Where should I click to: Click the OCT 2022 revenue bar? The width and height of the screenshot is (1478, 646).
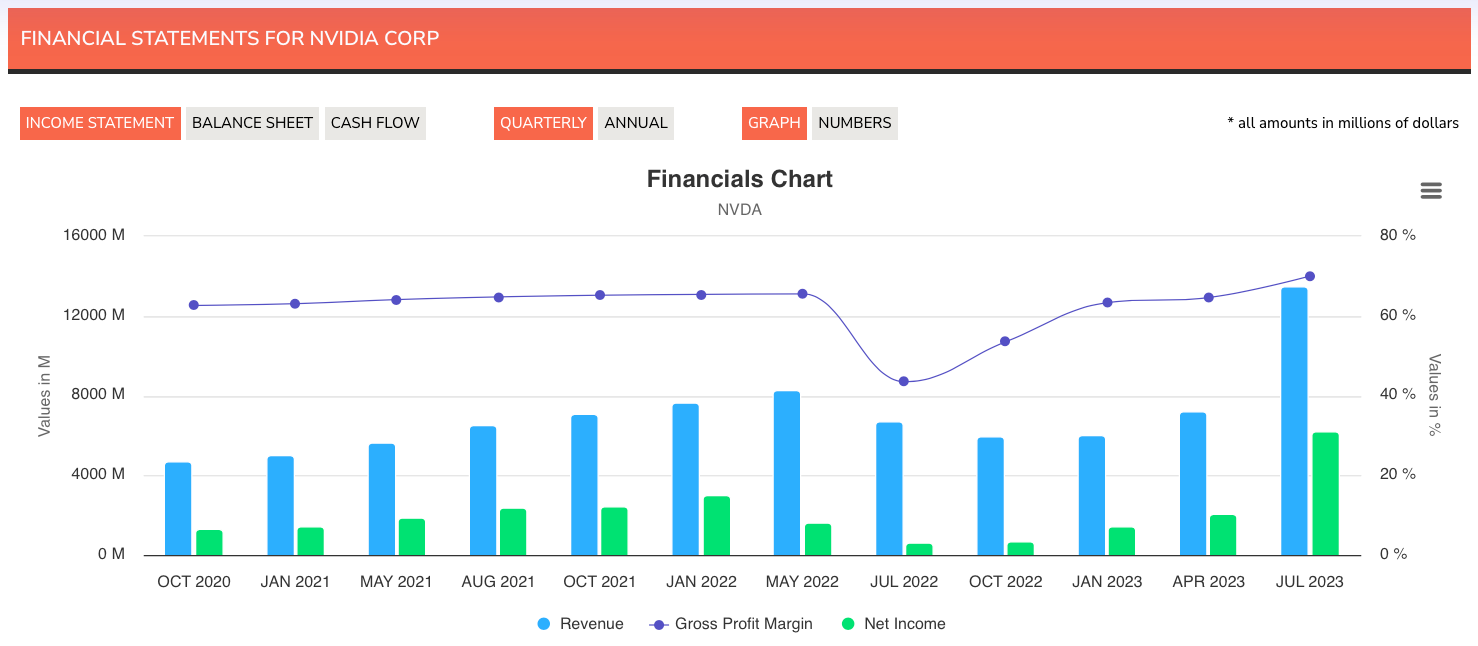click(990, 496)
